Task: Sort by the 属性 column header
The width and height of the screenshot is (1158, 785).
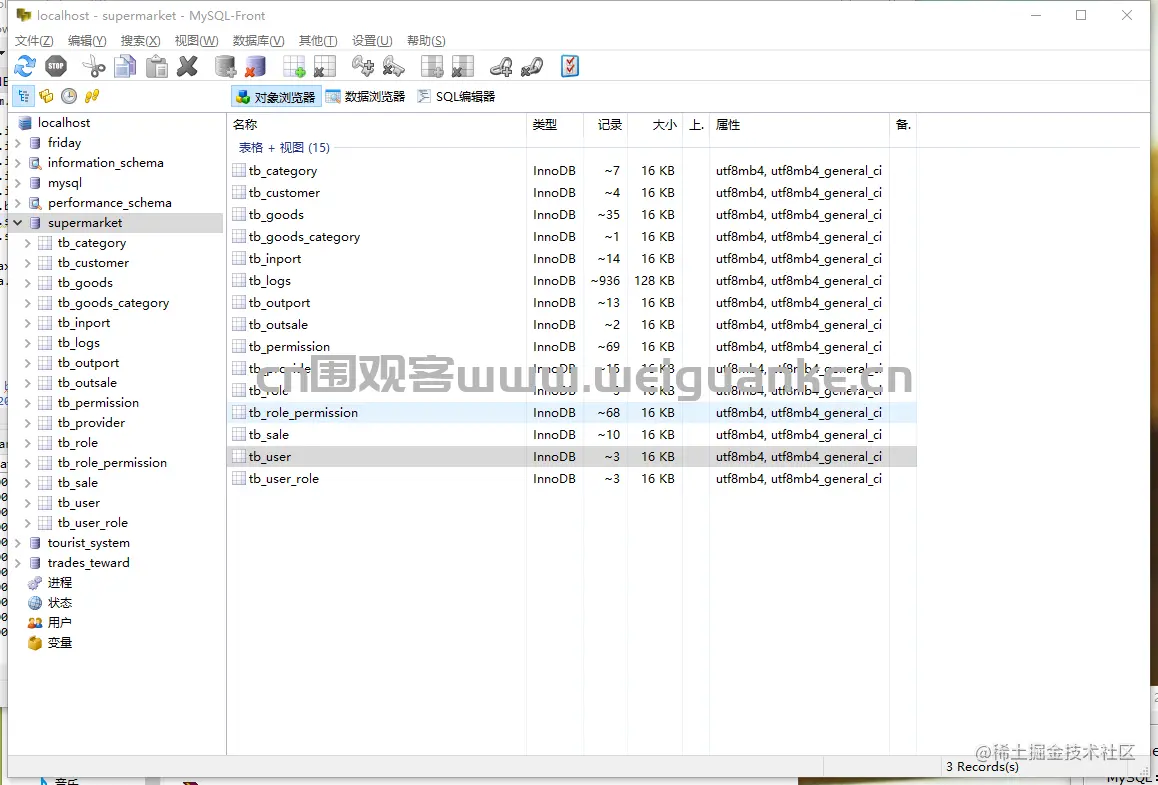Action: pyautogui.click(x=800, y=125)
